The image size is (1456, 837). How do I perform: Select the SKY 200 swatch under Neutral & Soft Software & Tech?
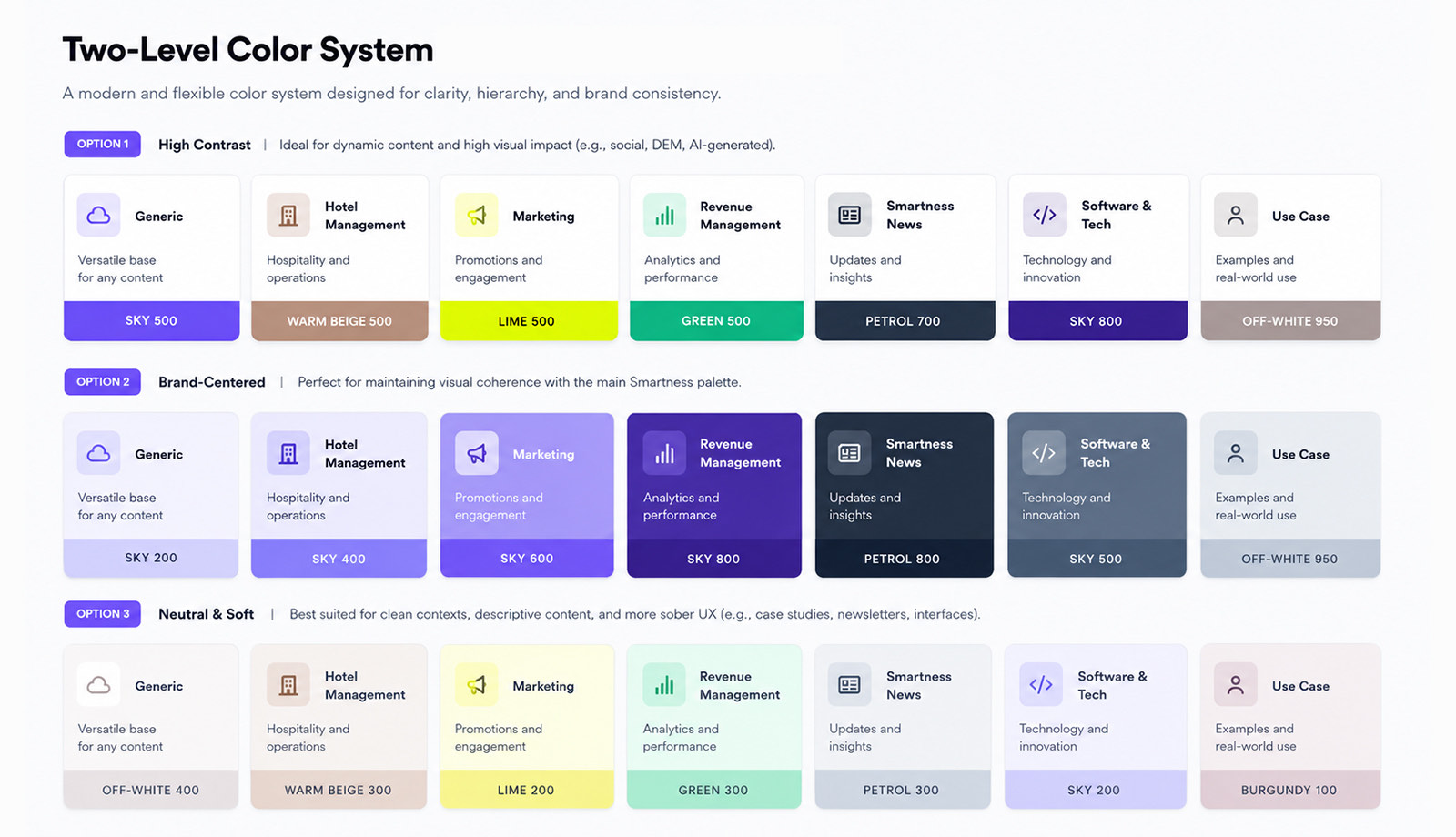[x=1096, y=790]
